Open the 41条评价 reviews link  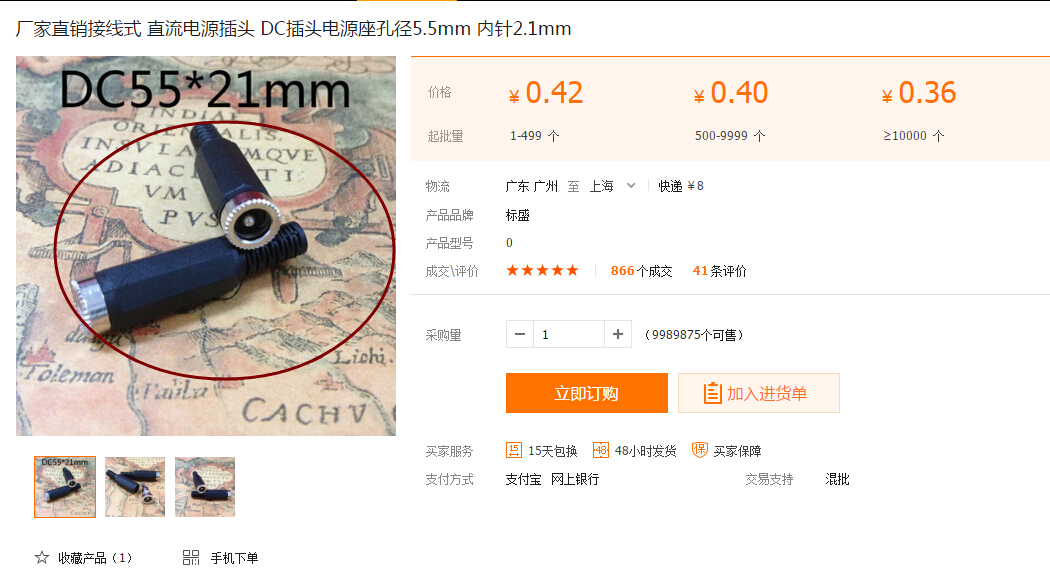click(x=719, y=271)
